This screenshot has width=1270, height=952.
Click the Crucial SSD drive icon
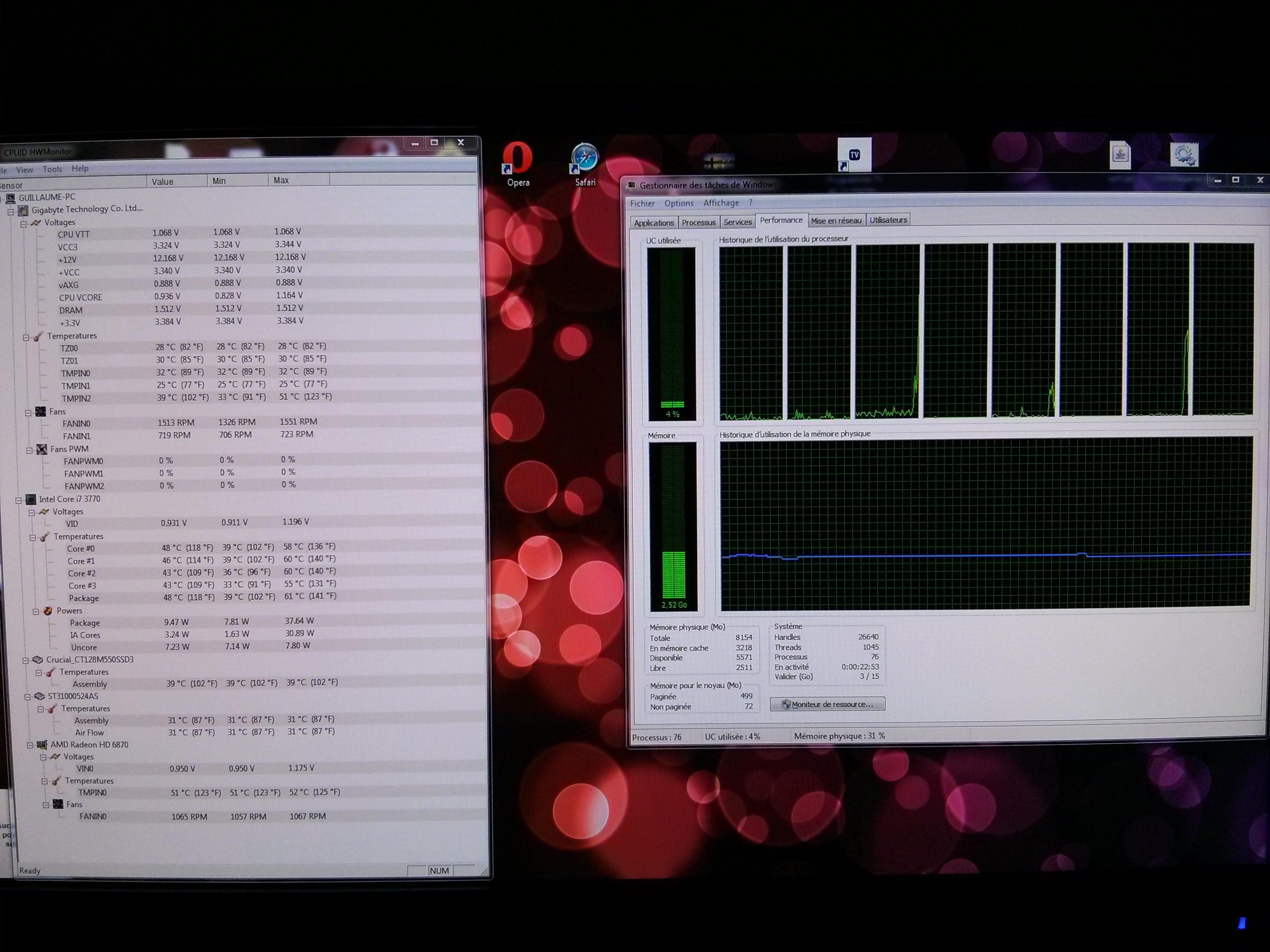38,660
